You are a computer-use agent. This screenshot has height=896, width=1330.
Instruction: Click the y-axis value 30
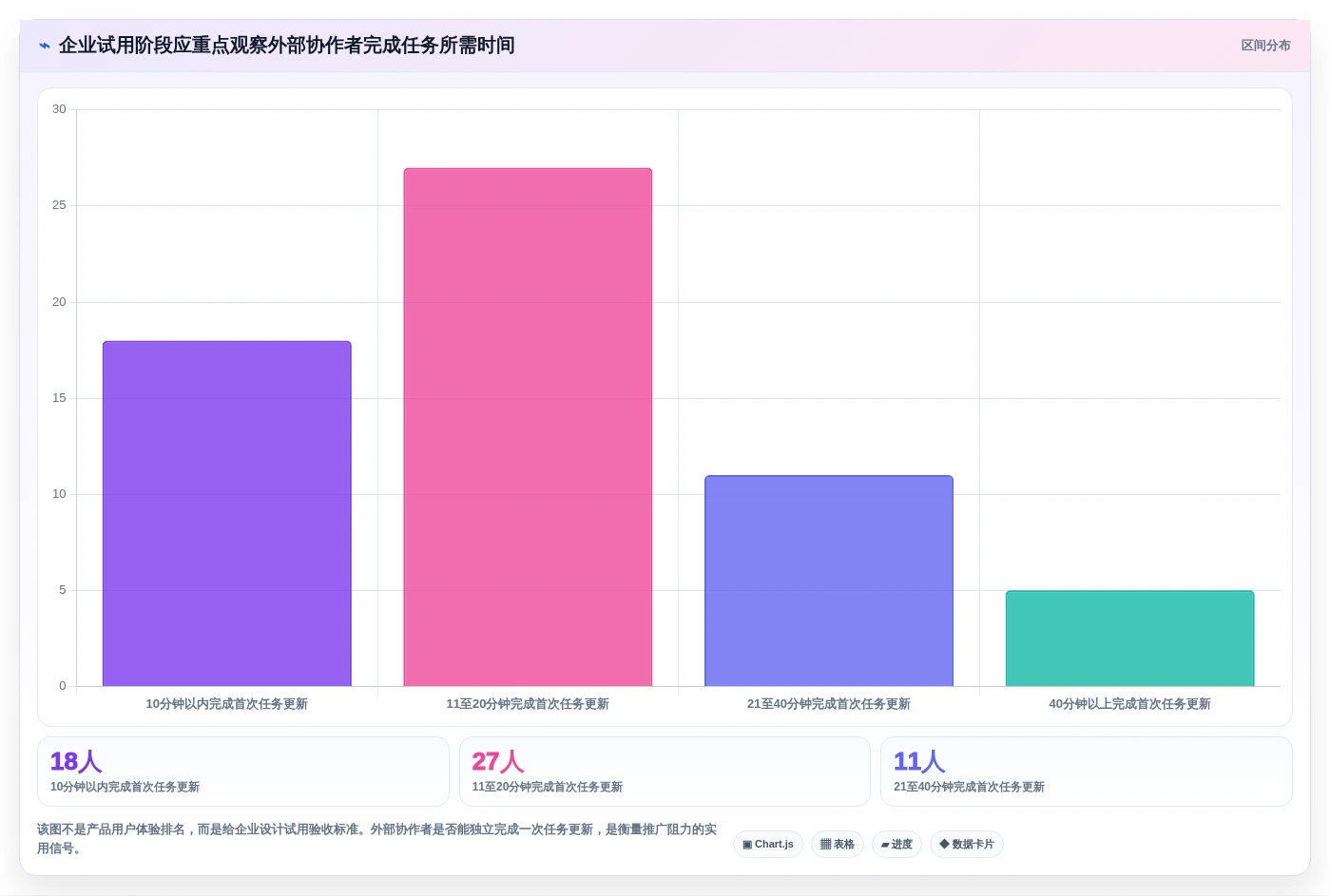click(59, 109)
